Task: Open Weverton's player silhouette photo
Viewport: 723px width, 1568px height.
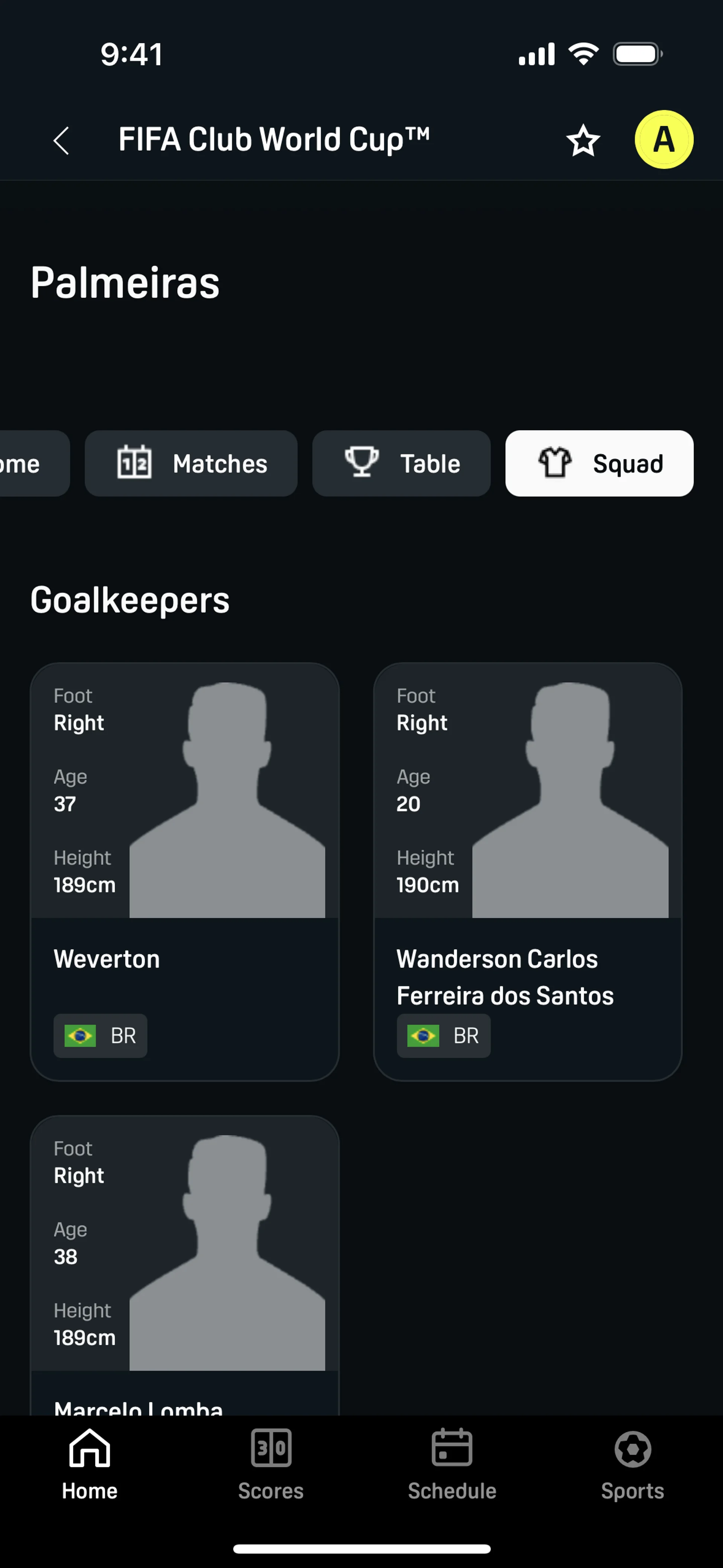Action: pyautogui.click(x=227, y=800)
